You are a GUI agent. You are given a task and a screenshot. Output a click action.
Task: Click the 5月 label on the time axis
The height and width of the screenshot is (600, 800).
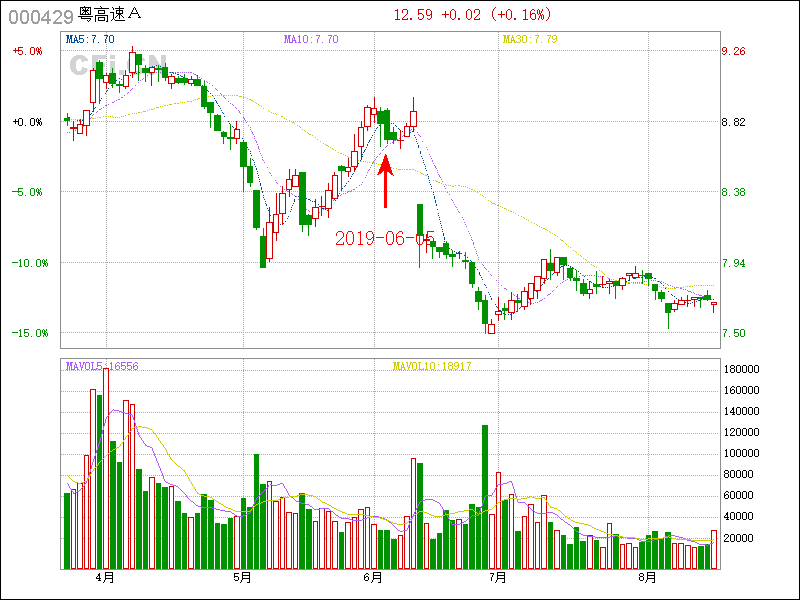click(241, 578)
